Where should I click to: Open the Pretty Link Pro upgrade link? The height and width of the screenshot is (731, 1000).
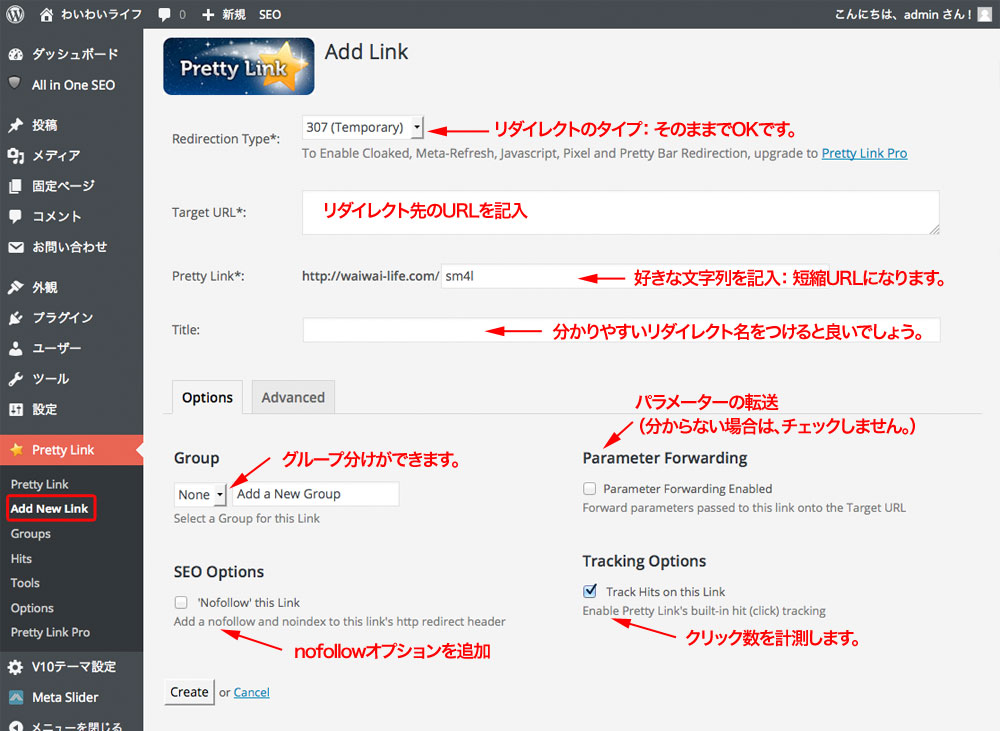(864, 153)
